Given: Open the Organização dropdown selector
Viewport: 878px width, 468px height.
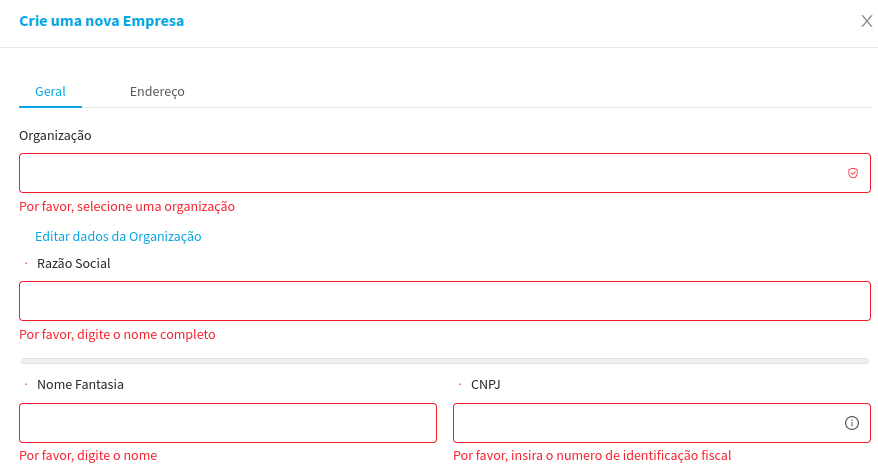Looking at the screenshot, I should [430, 173].
